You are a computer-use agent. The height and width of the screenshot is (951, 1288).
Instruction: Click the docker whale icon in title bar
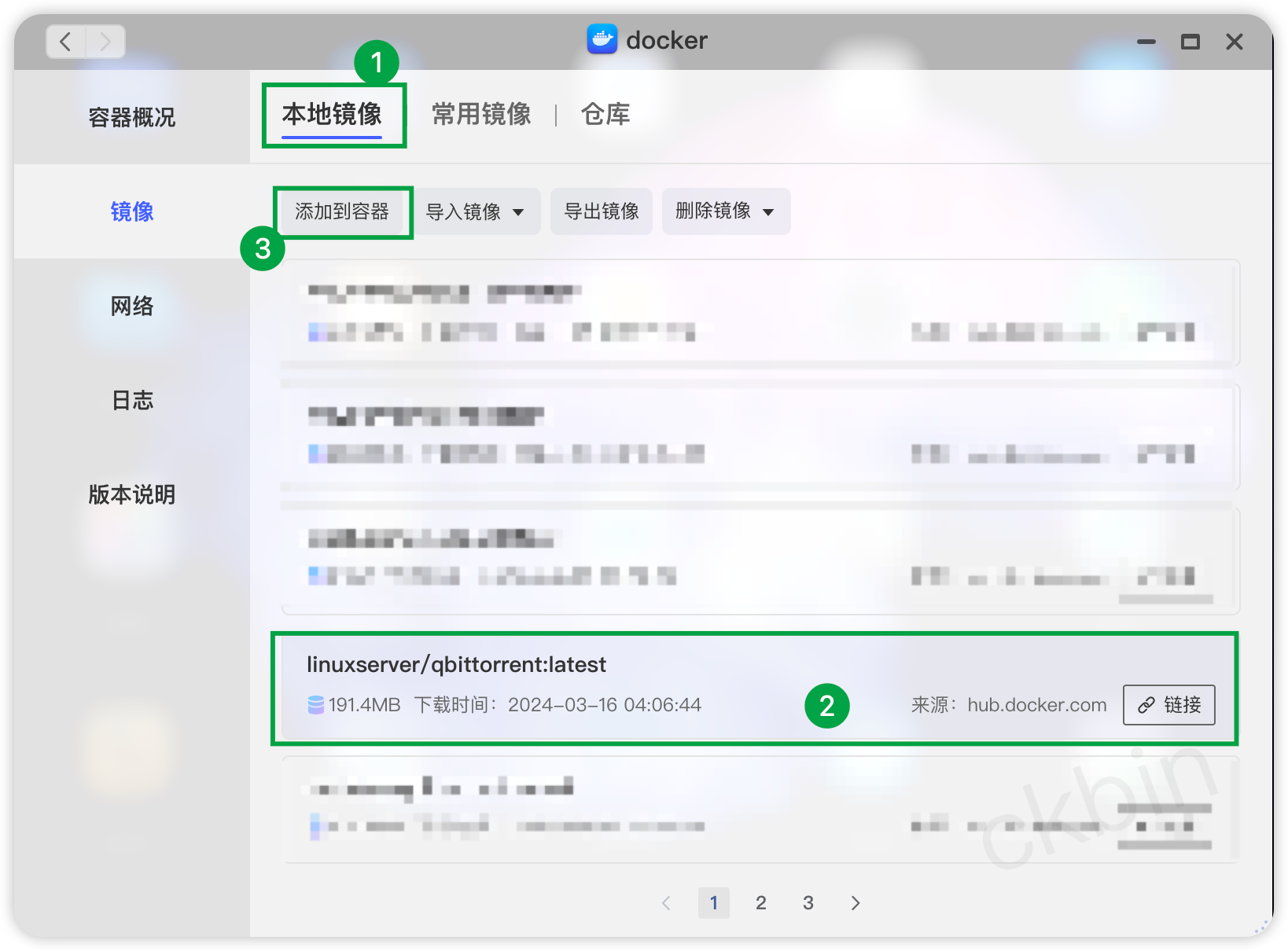point(602,39)
